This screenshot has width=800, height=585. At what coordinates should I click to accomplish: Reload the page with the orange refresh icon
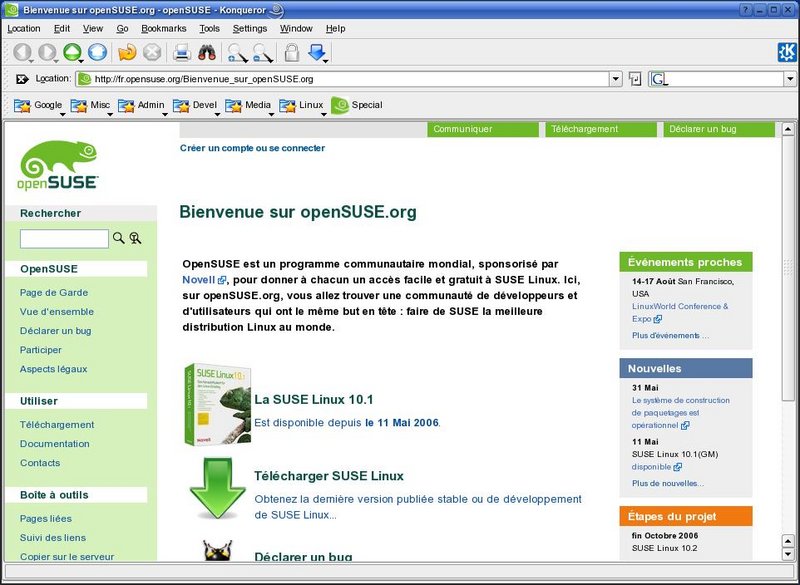point(127,52)
